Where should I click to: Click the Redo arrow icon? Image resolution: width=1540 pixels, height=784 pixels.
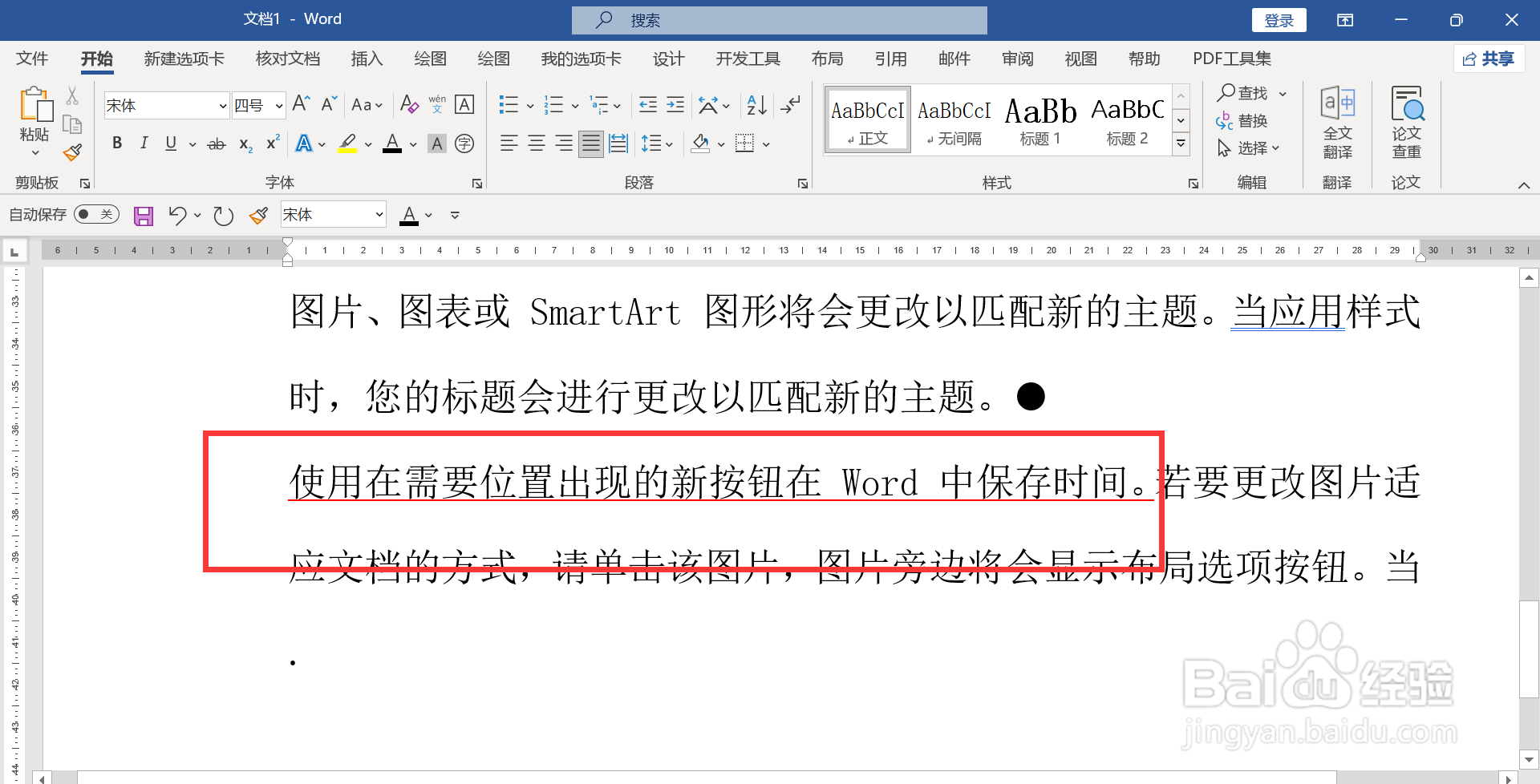tap(223, 216)
